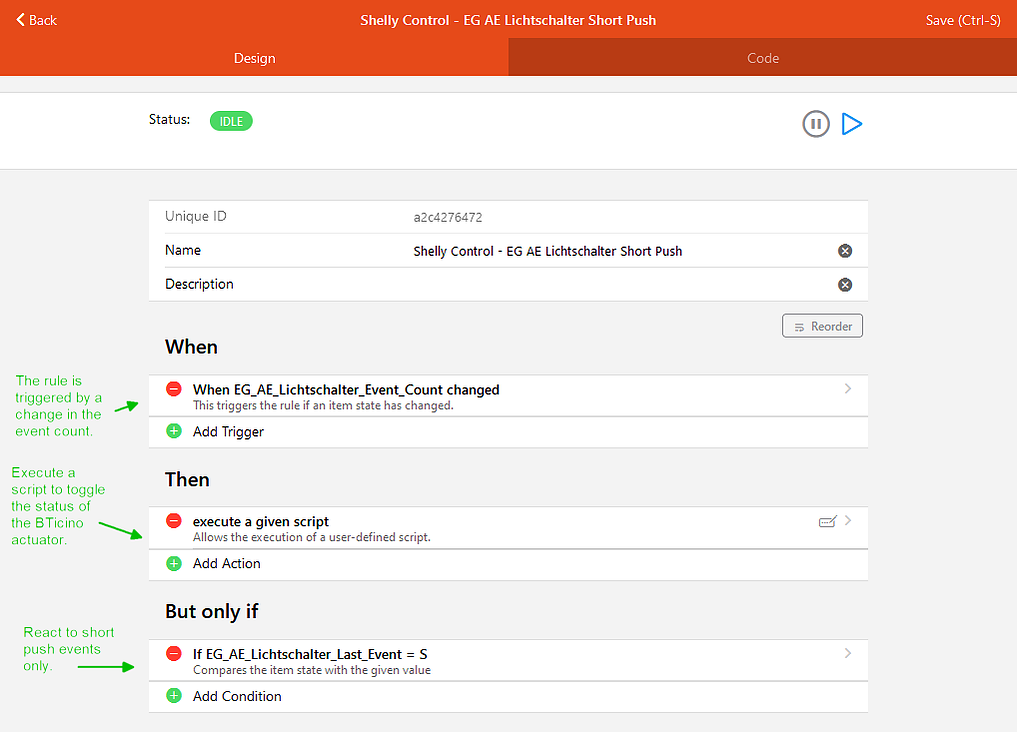
Task: Save the rule with Save (Ctrl-S)
Action: point(963,20)
